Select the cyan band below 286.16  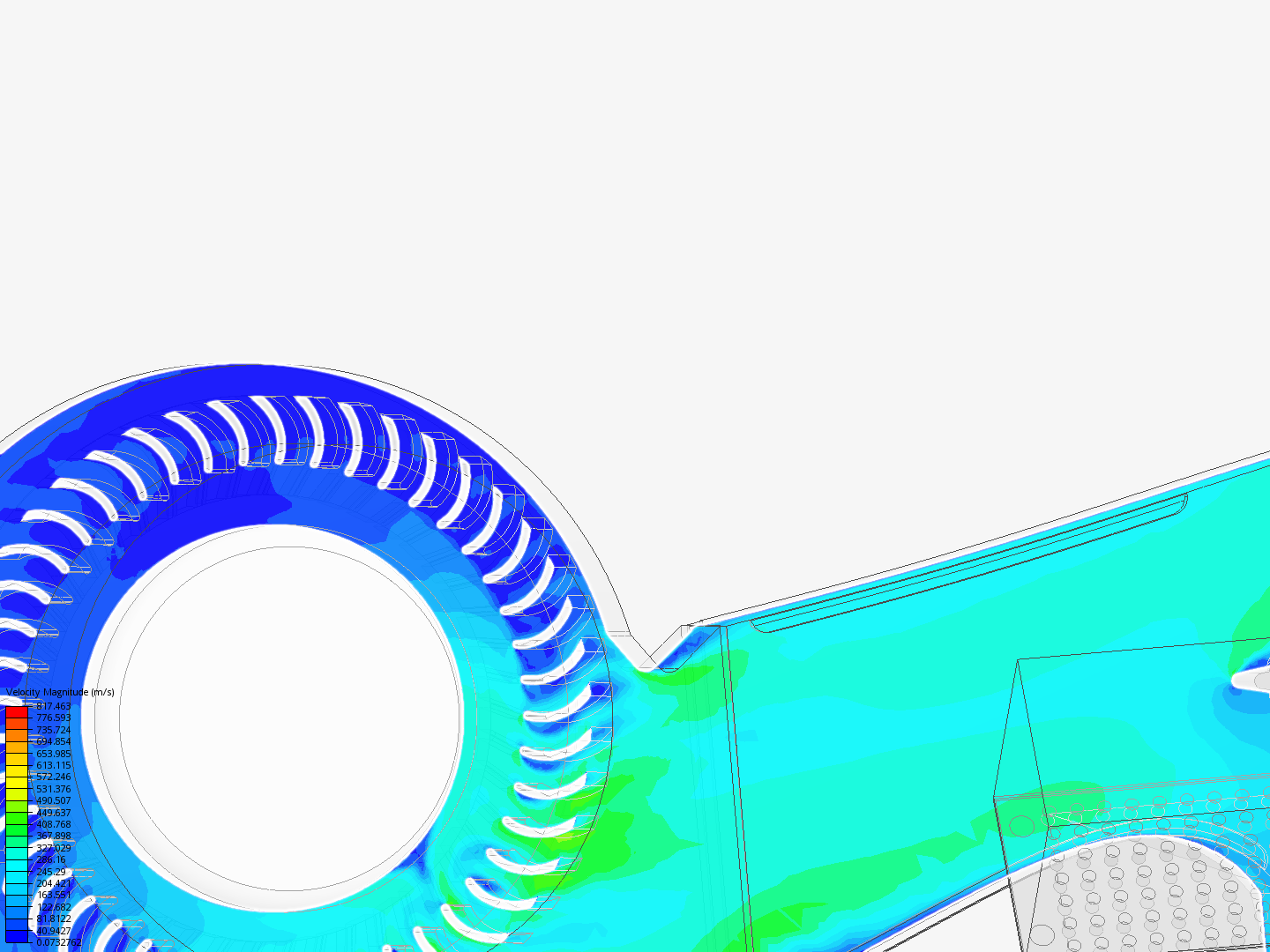pyautogui.click(x=17, y=866)
